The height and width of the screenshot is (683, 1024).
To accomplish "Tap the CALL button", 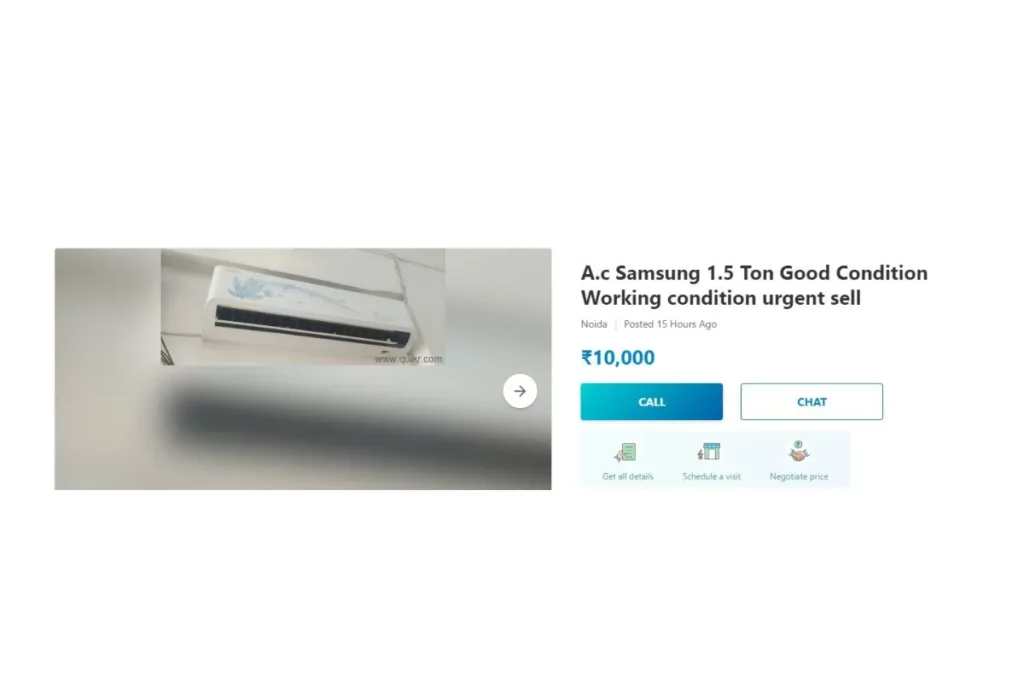I will (651, 402).
